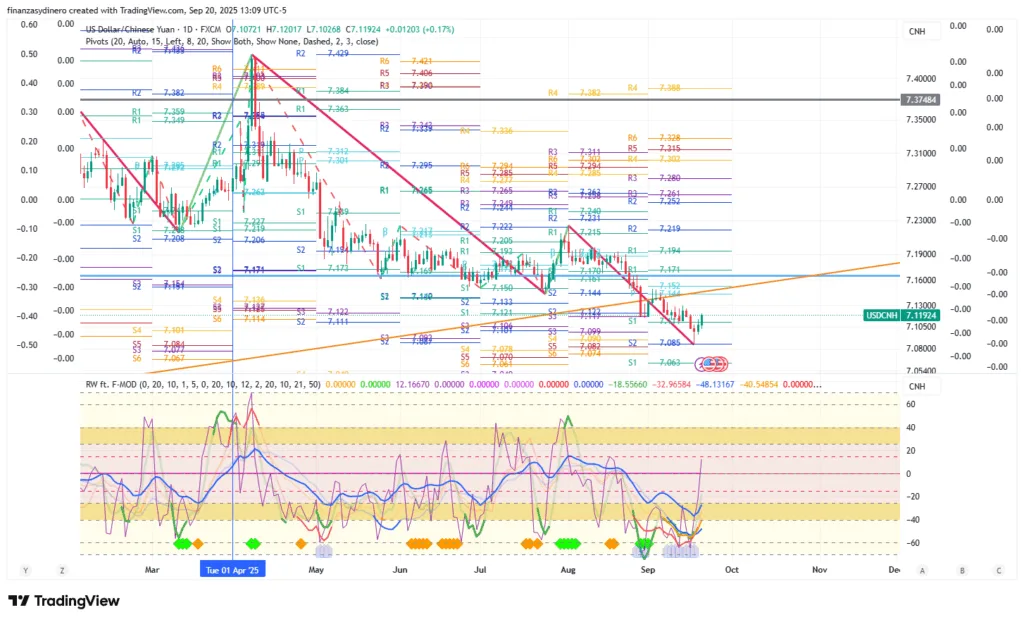Viewport: 1024px width, 622px height.
Task: Click the 7.23000 price axis label
Action: point(921,220)
